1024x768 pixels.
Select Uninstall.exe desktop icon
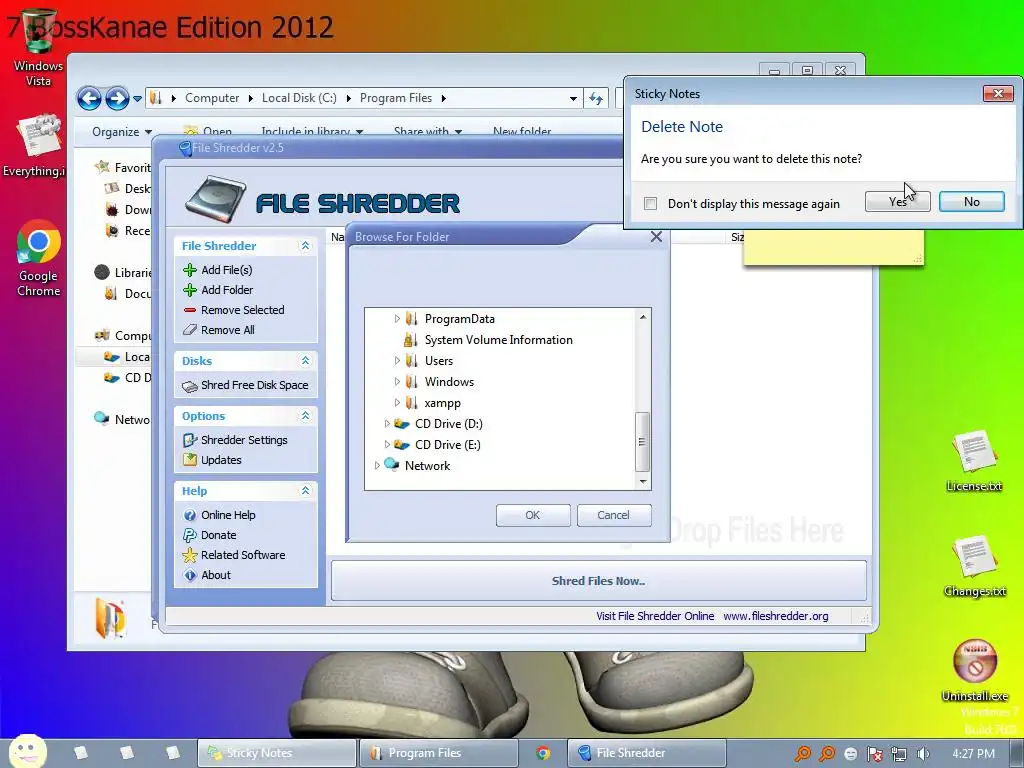point(974,670)
